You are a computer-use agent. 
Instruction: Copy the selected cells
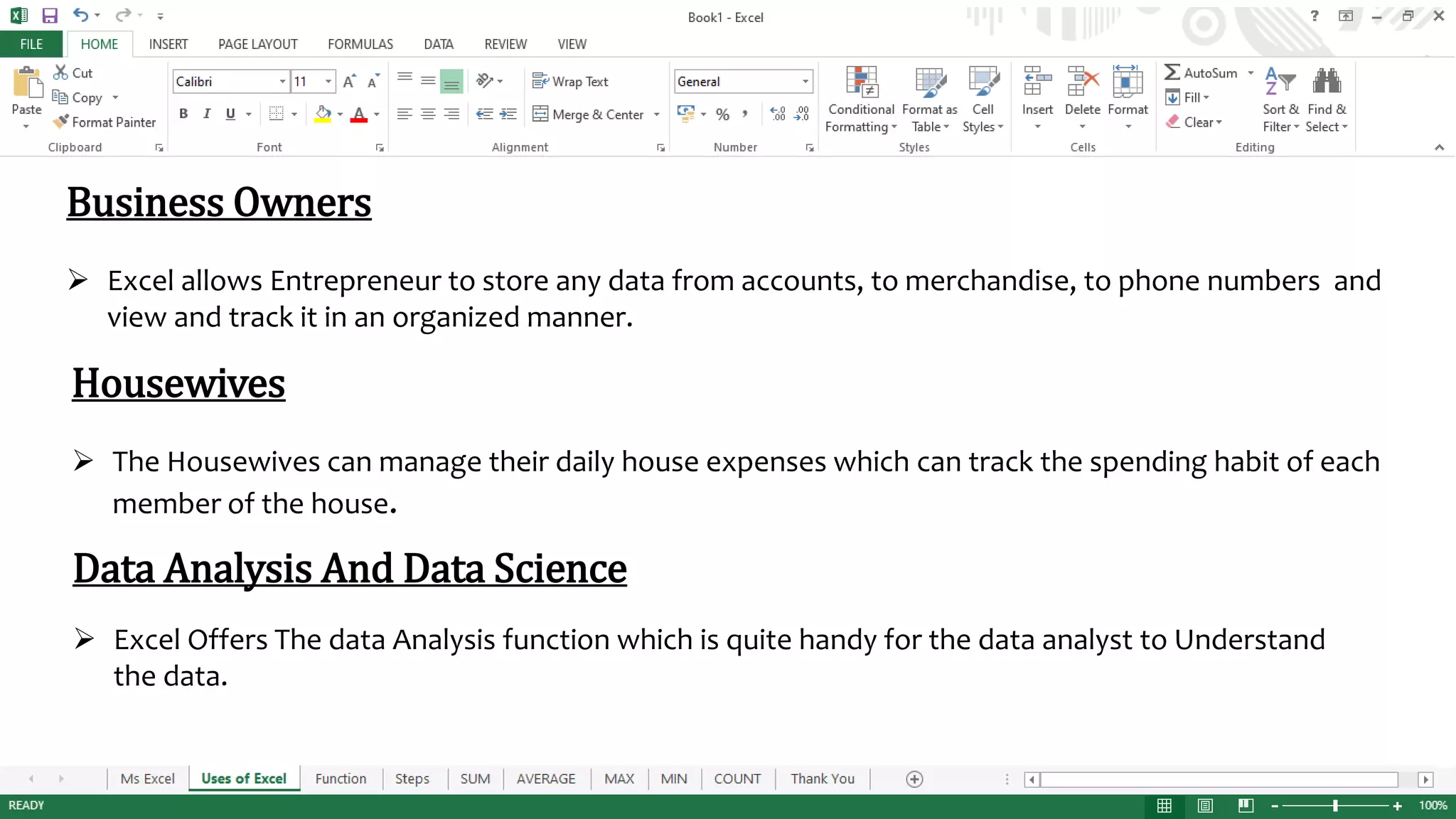pos(78,97)
